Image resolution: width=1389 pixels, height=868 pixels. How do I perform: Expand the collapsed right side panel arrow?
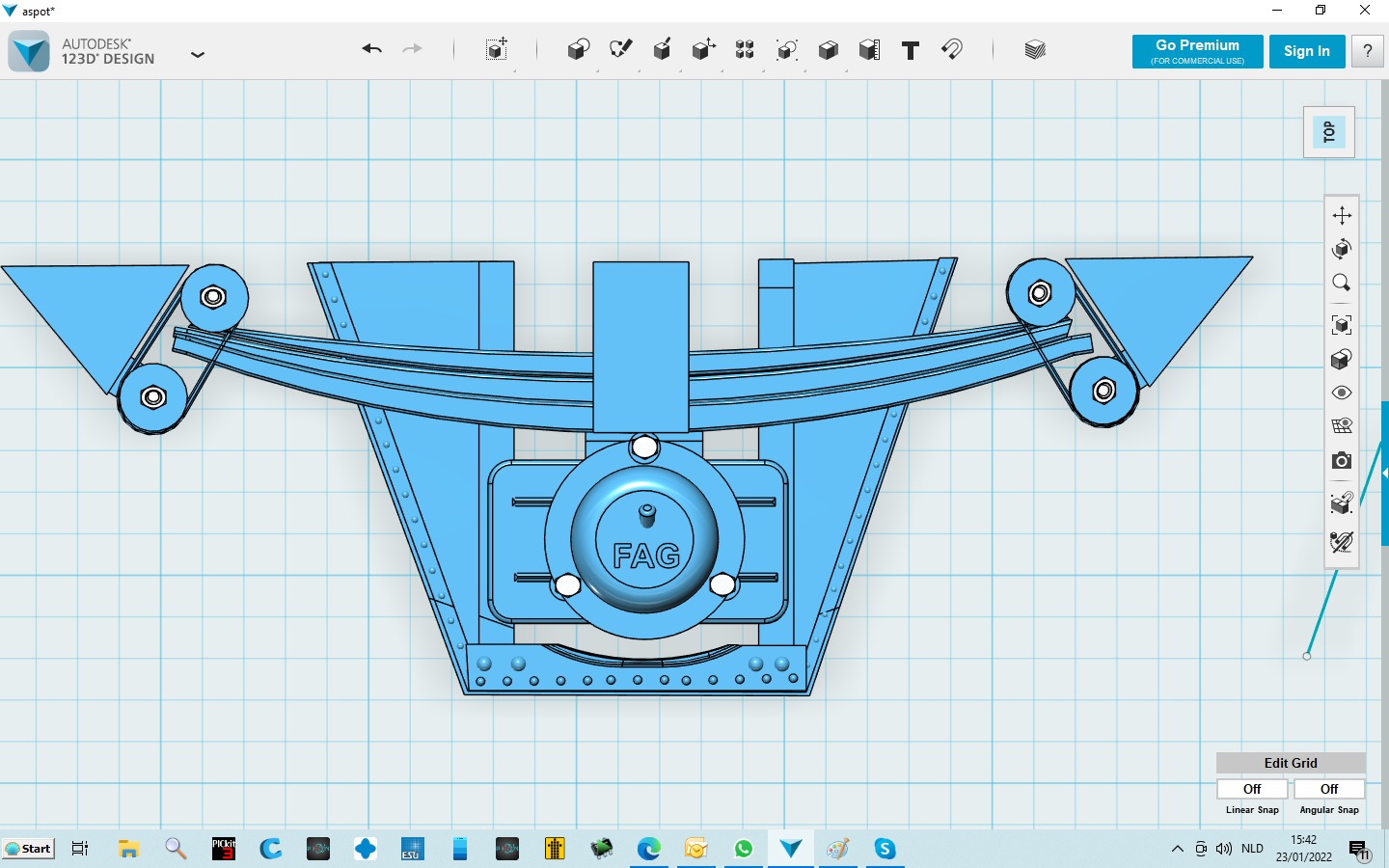point(1385,474)
